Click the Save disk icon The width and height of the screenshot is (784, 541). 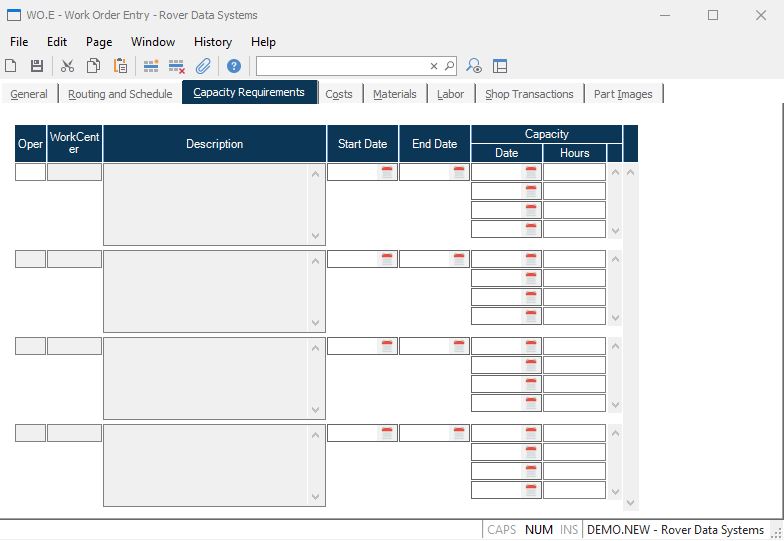(x=37, y=66)
